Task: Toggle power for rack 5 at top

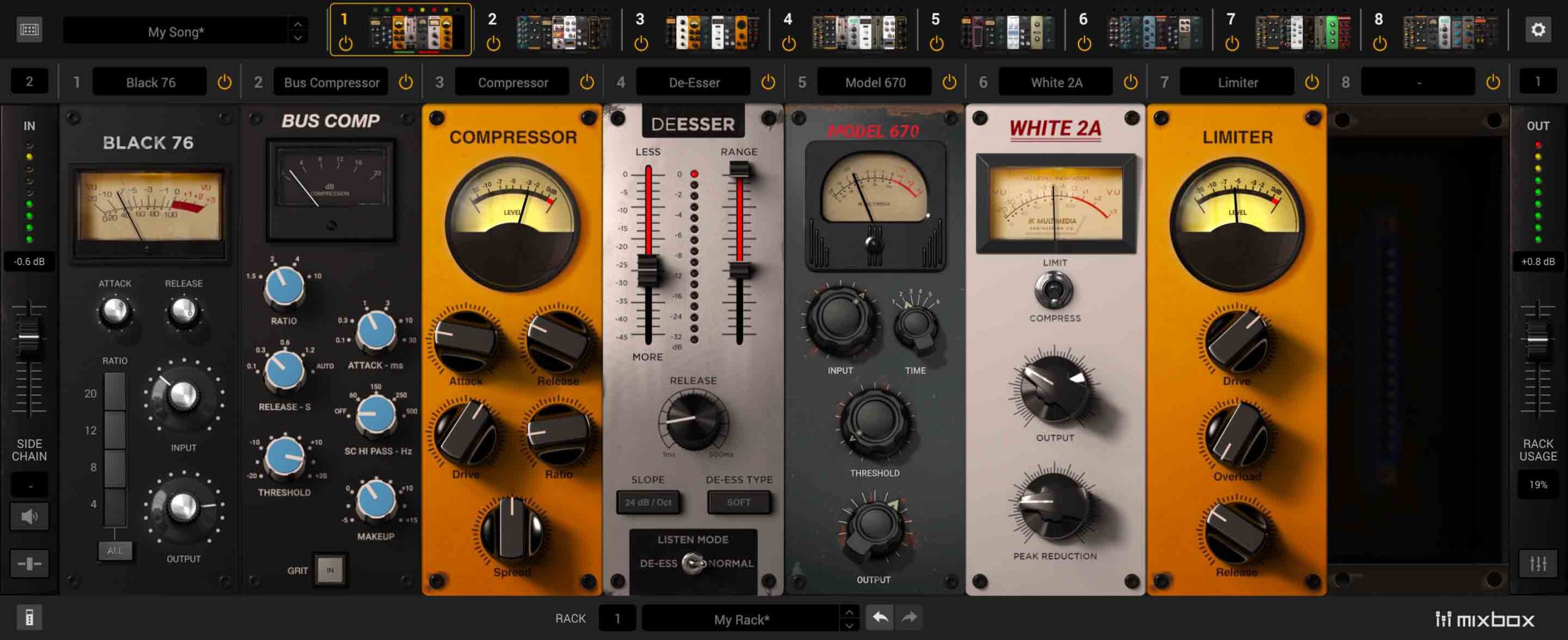Action: (x=937, y=43)
